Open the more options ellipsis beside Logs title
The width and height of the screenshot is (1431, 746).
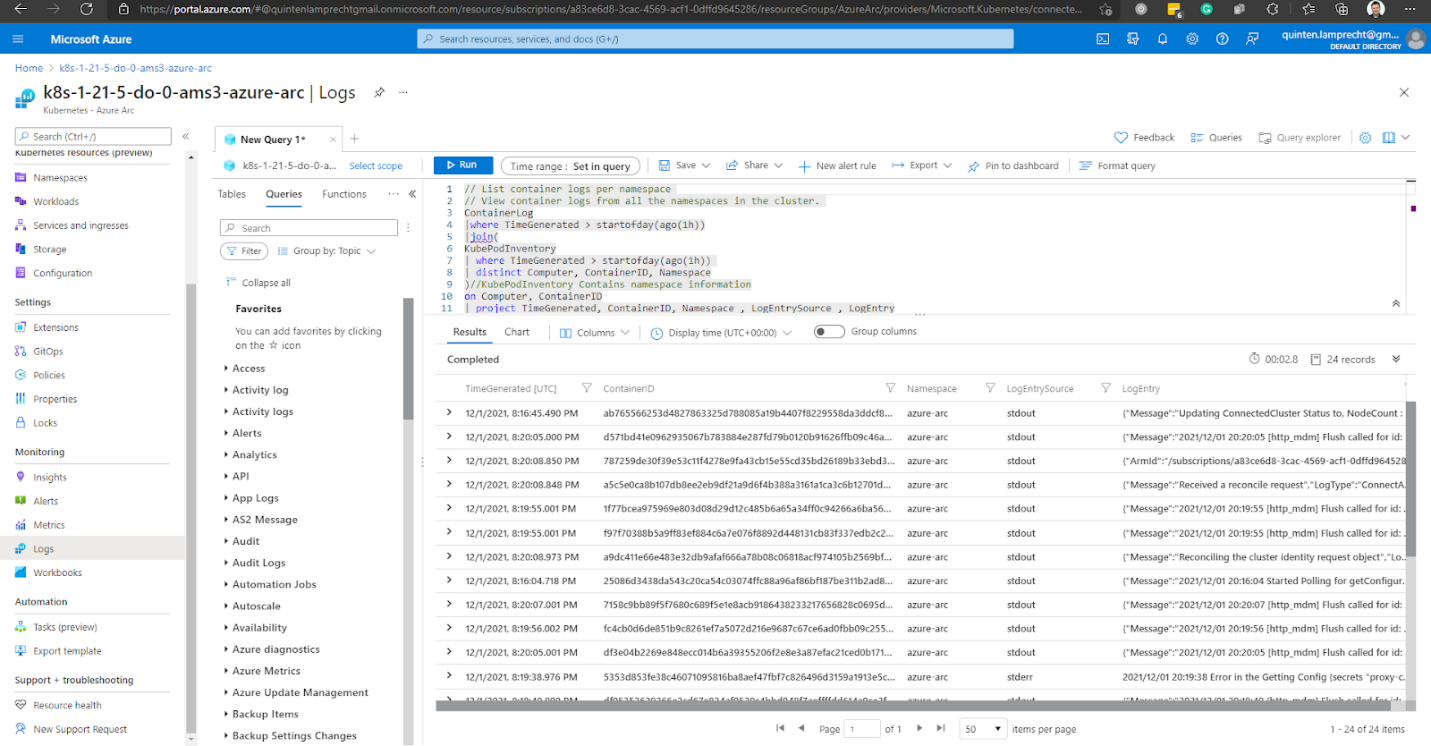coord(404,92)
